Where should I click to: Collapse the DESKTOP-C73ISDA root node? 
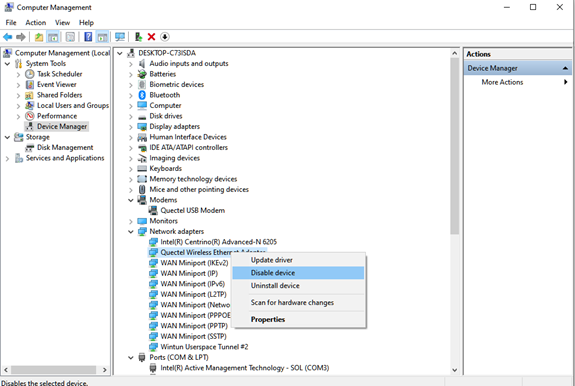tap(120, 54)
